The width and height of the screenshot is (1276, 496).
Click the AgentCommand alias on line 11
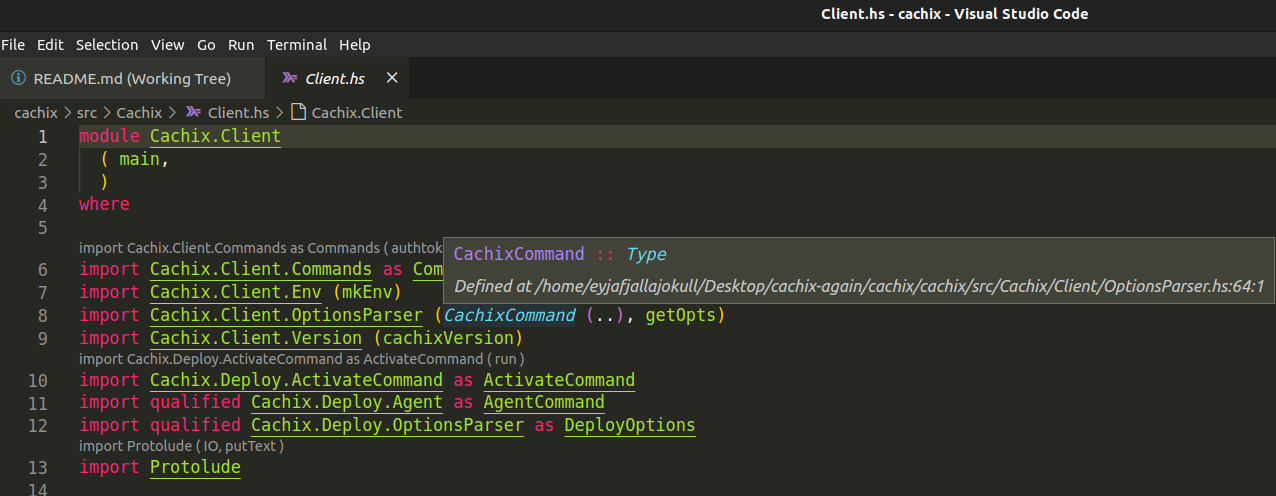pos(544,402)
